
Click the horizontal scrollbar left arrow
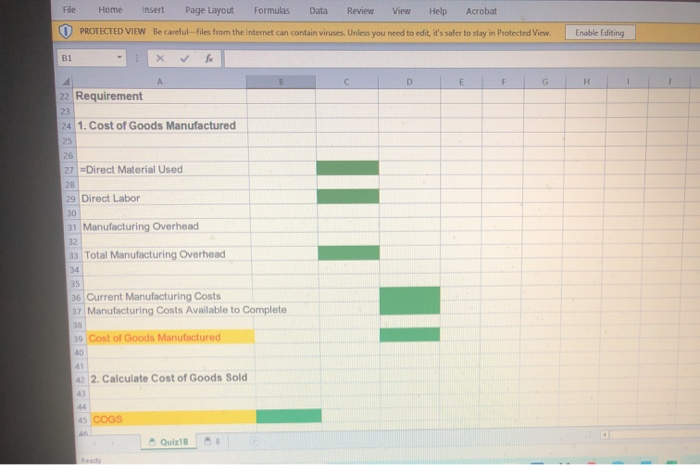[604, 434]
